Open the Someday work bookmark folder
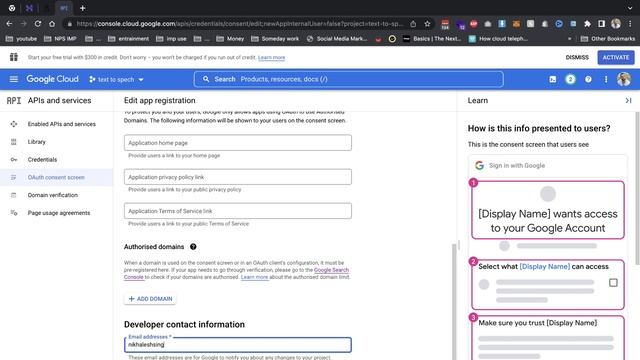The width and height of the screenshot is (640, 360). (x=275, y=39)
